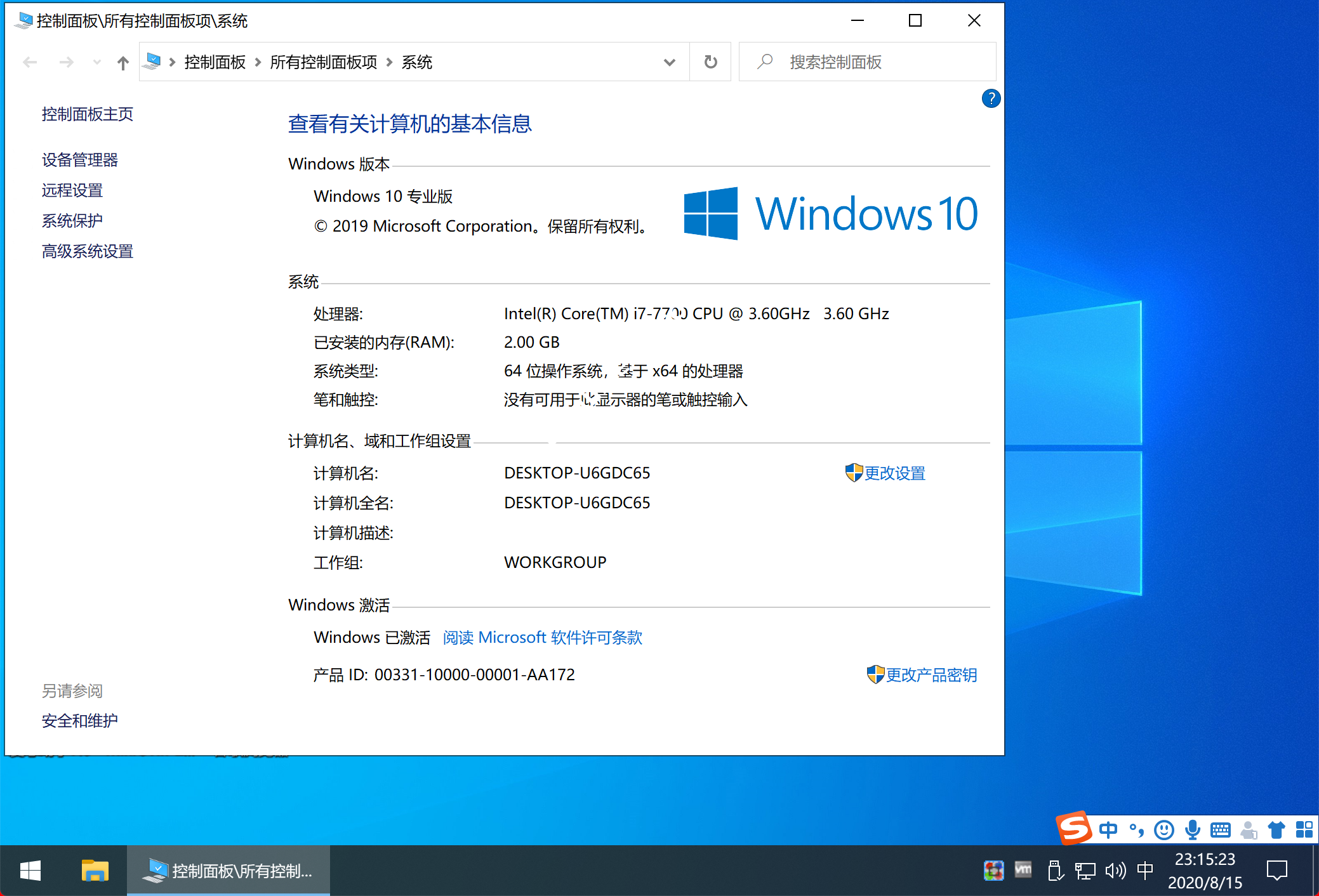Screen dimensions: 1319x896
Task: Click the 更改设置 link
Action: click(x=894, y=473)
